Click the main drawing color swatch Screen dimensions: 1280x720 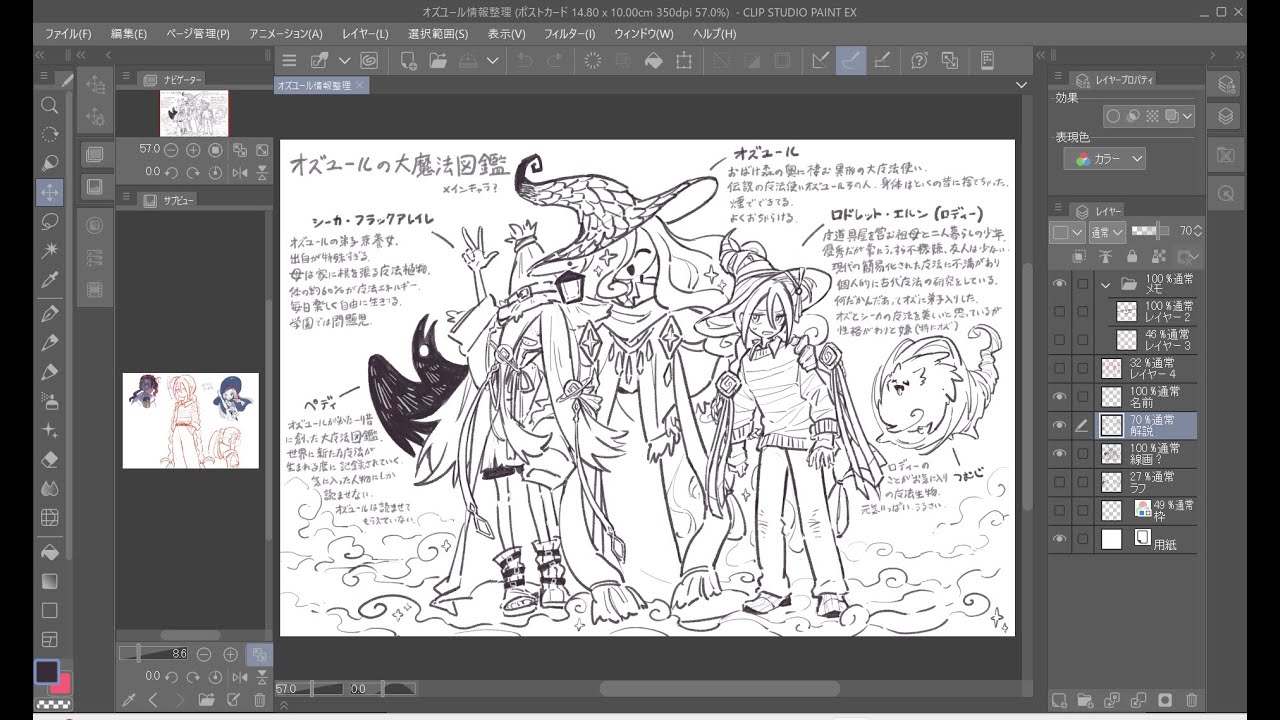[x=46, y=672]
